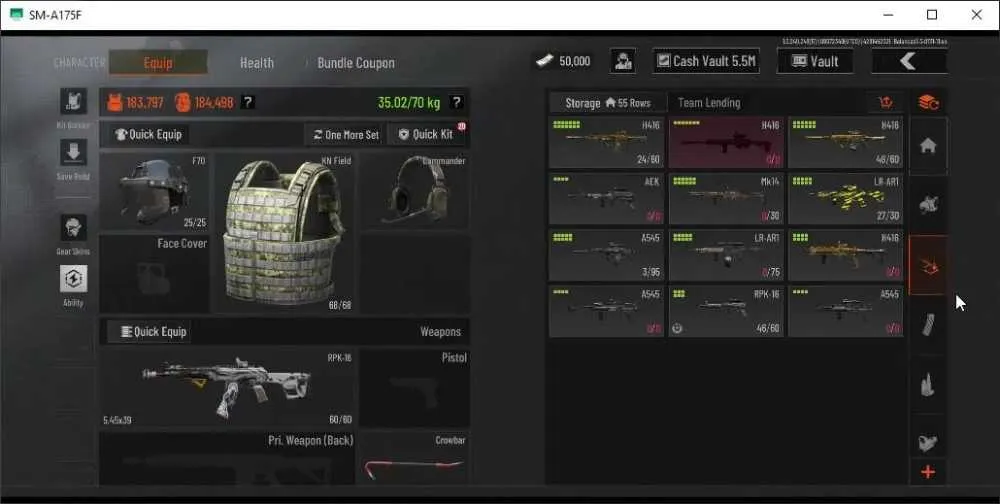This screenshot has height=504, width=1000.
Task: Maximize the SM-A175F window
Action: [932, 15]
